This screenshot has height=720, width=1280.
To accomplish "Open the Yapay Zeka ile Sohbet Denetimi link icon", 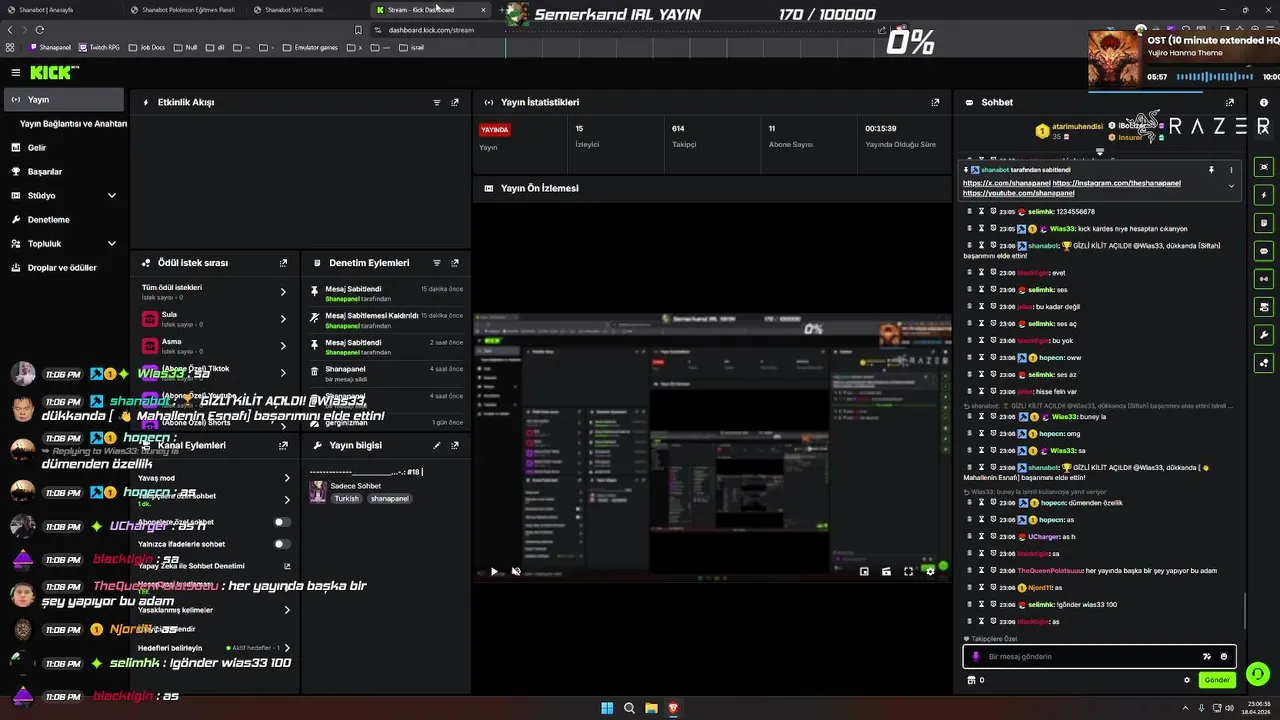I will (287, 566).
